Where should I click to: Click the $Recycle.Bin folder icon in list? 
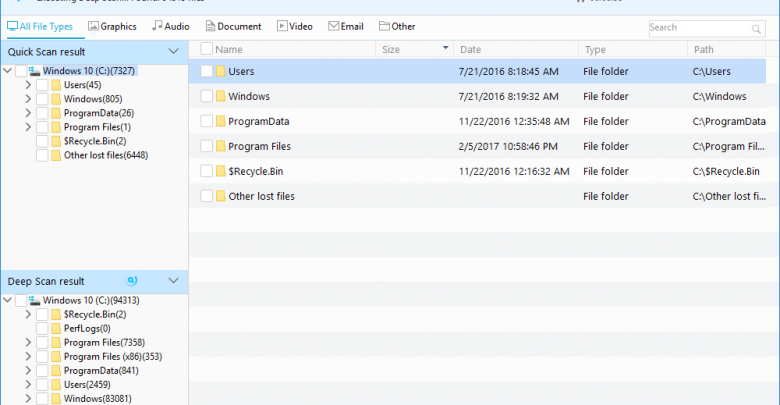[220, 171]
